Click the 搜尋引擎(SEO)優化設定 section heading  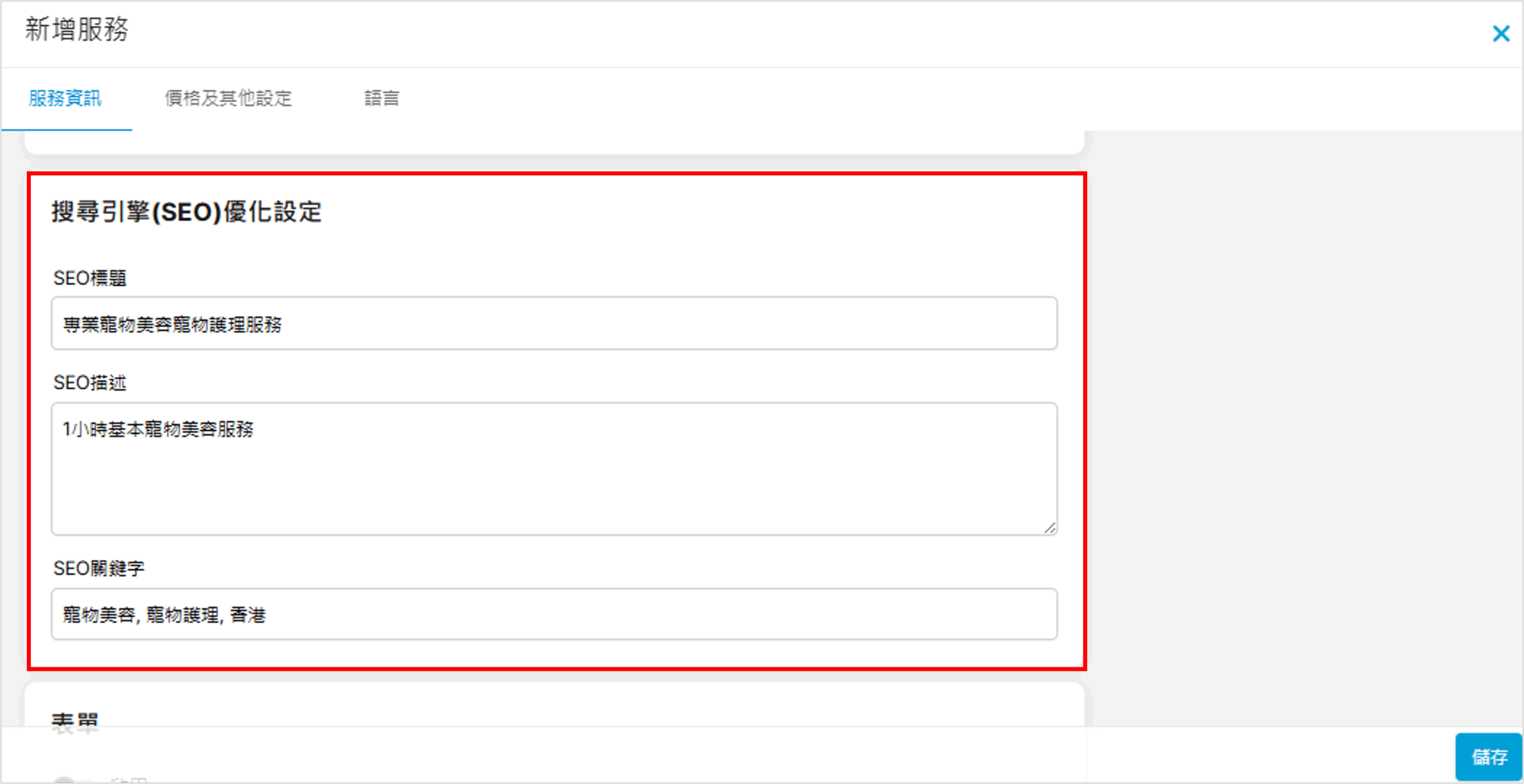tap(186, 212)
